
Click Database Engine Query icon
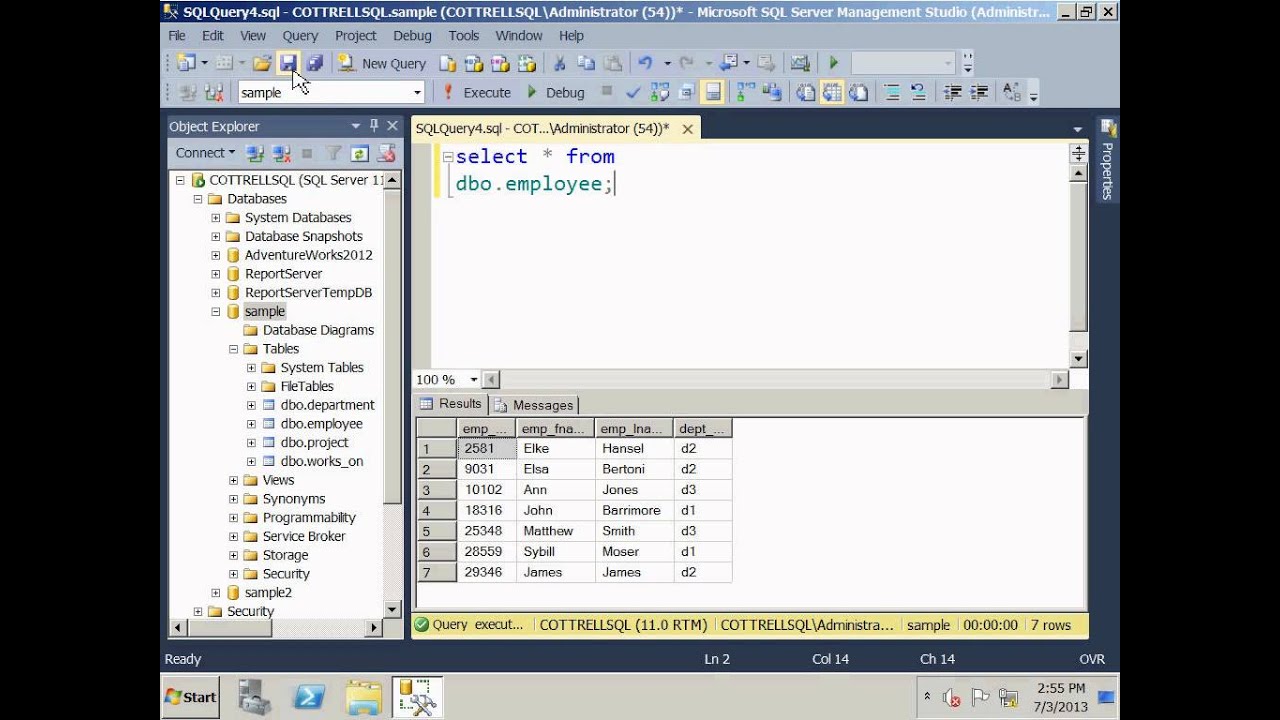pos(448,63)
